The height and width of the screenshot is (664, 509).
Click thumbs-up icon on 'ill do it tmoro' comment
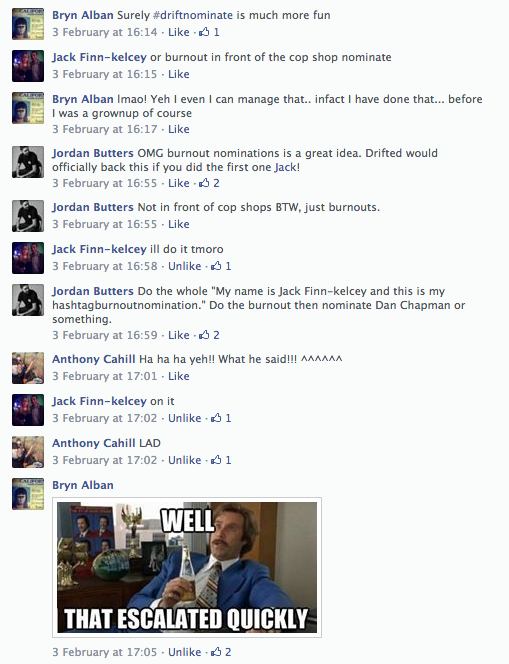click(216, 266)
